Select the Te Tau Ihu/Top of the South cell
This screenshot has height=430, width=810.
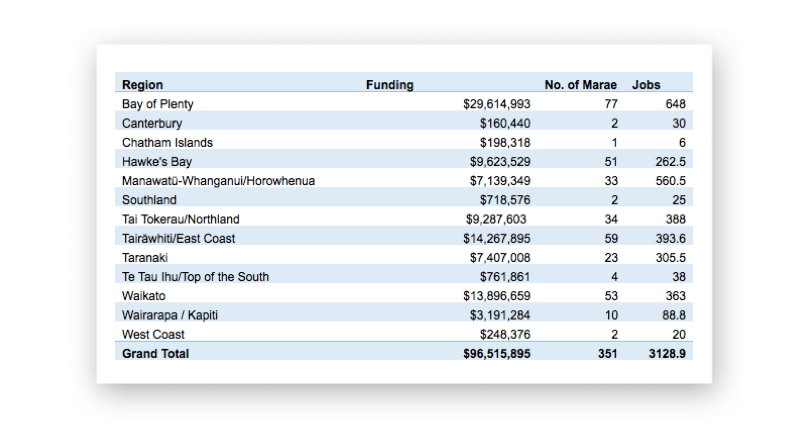pyautogui.click(x=195, y=277)
